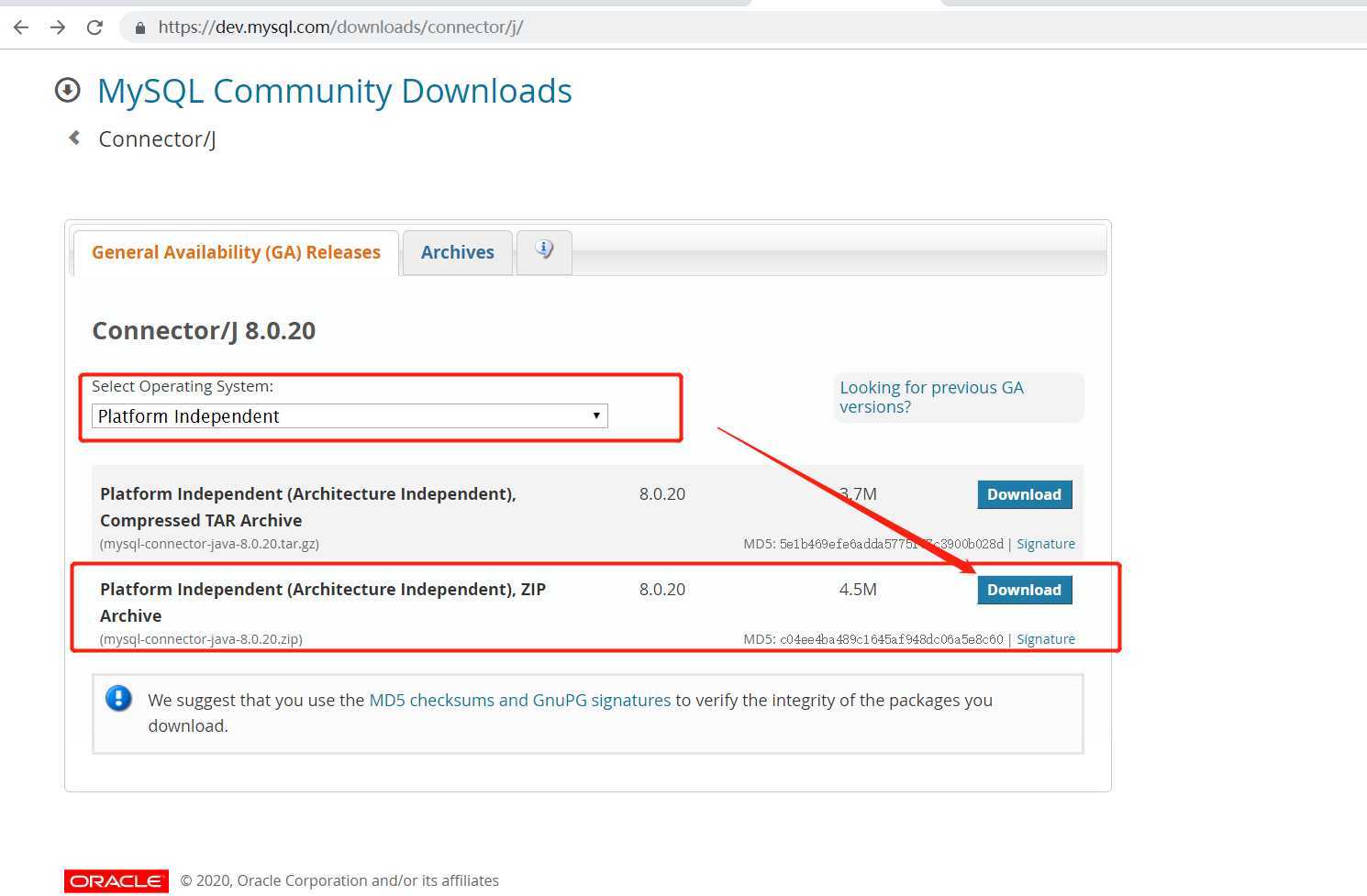Switch to the Archives tab

pos(457,252)
